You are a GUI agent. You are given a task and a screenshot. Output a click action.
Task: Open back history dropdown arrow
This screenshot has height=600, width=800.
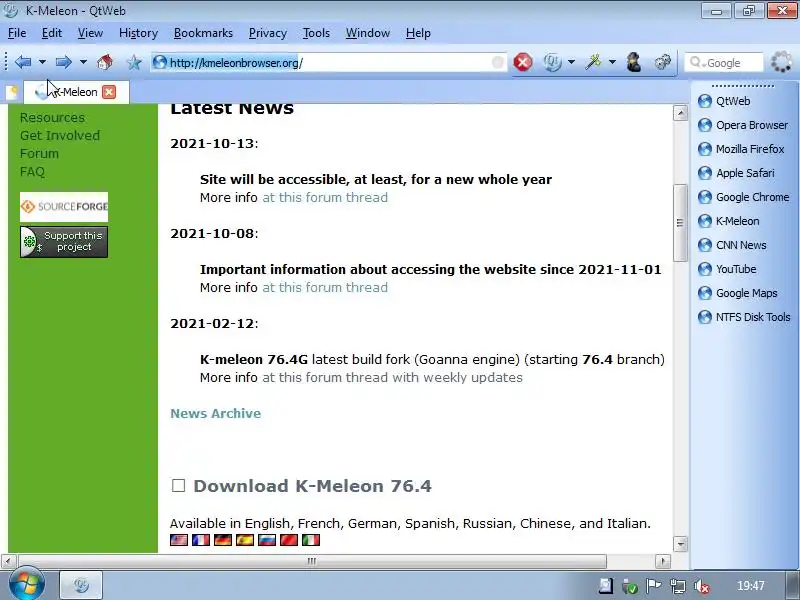pyautogui.click(x=42, y=62)
